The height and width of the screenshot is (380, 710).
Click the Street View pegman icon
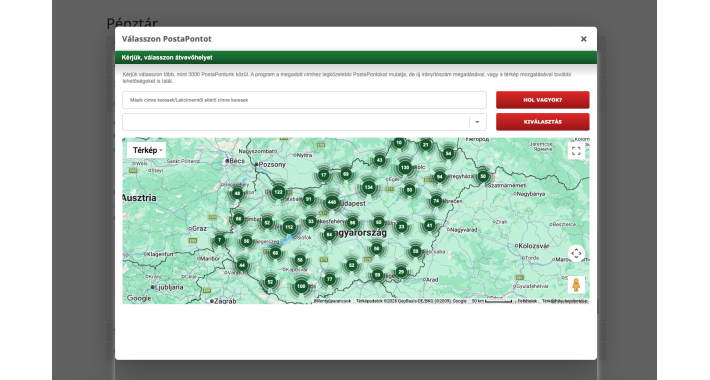576,285
